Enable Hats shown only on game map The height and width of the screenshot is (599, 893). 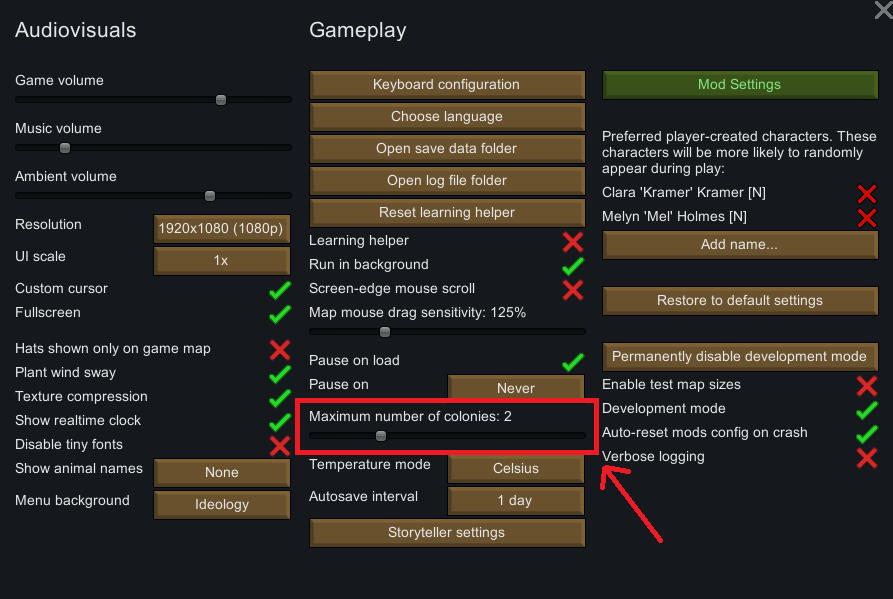pyautogui.click(x=279, y=350)
